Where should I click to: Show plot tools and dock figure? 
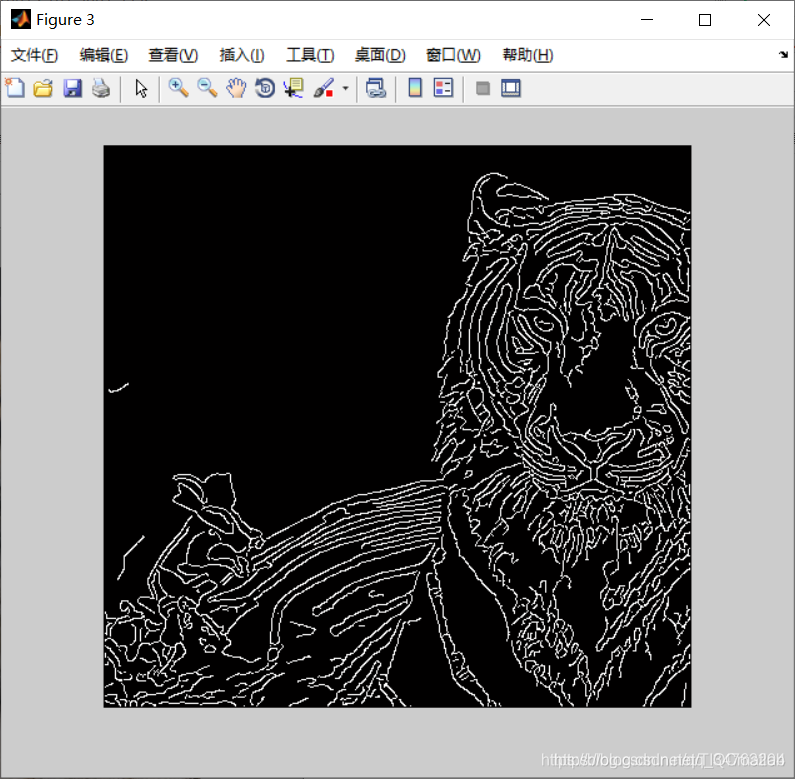coord(511,88)
